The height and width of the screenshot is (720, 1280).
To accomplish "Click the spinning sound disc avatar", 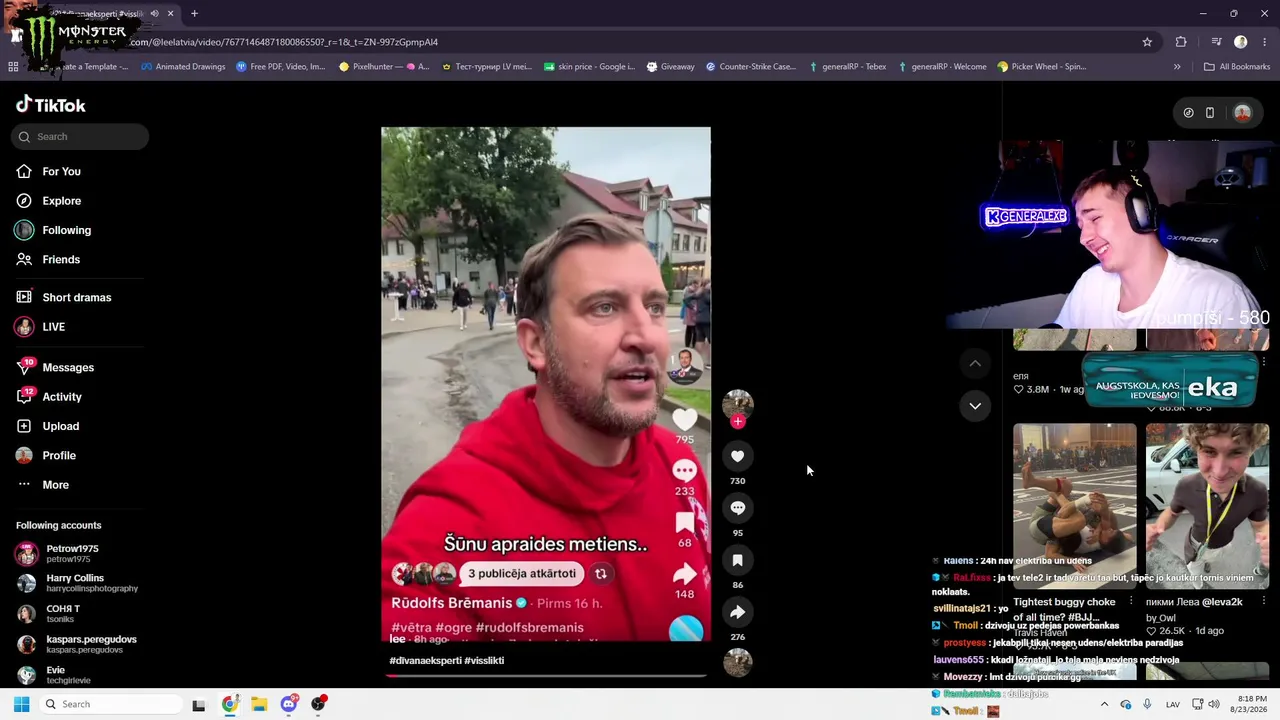I will 738,662.
